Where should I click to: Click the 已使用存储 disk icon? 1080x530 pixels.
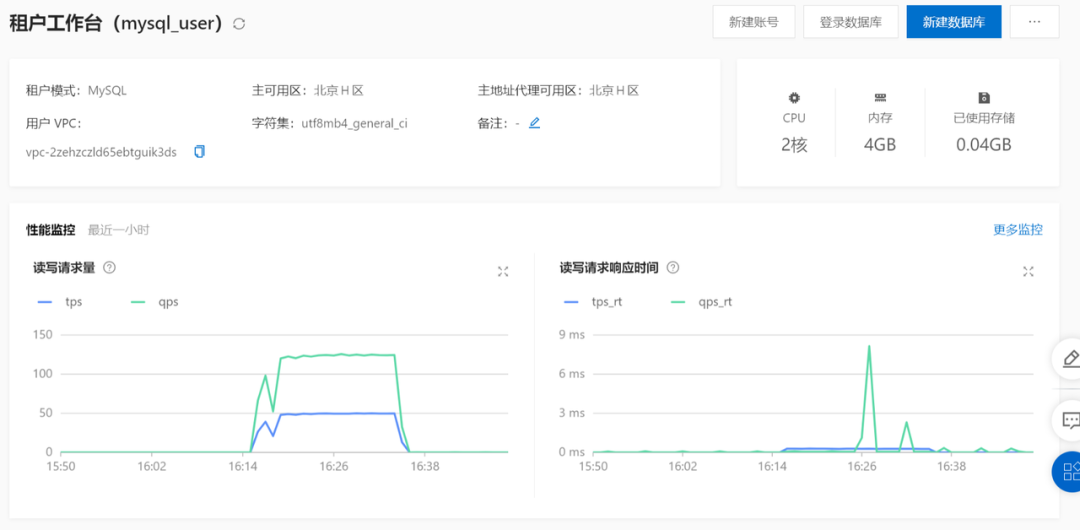coord(984,98)
